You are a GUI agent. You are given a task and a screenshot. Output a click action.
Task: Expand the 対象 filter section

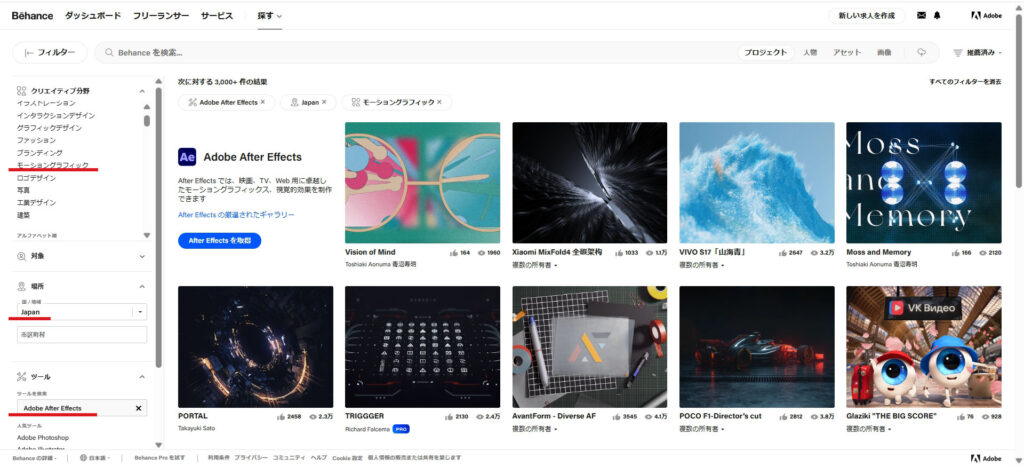coord(141,256)
